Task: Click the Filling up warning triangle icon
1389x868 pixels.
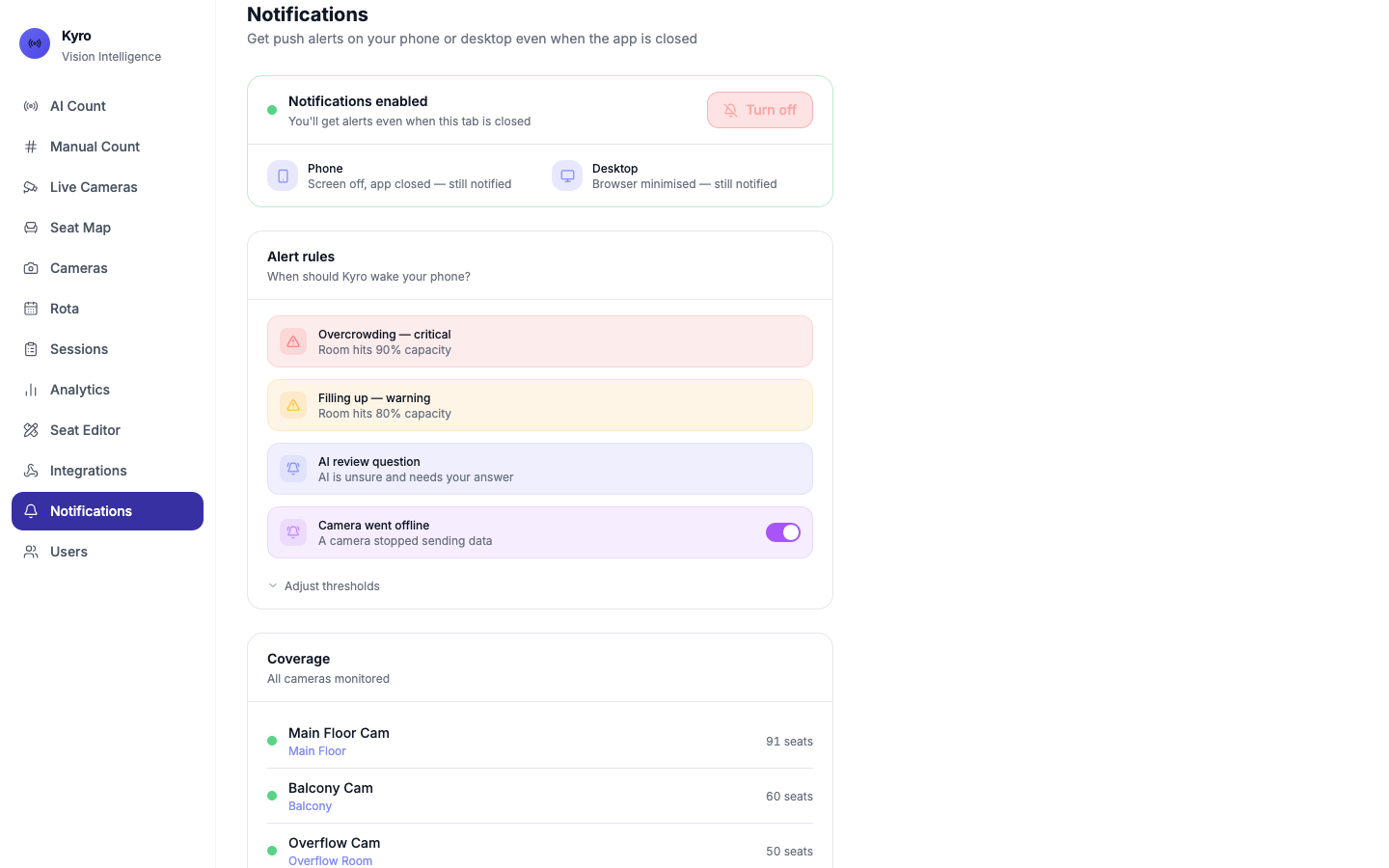Action: [x=293, y=405]
